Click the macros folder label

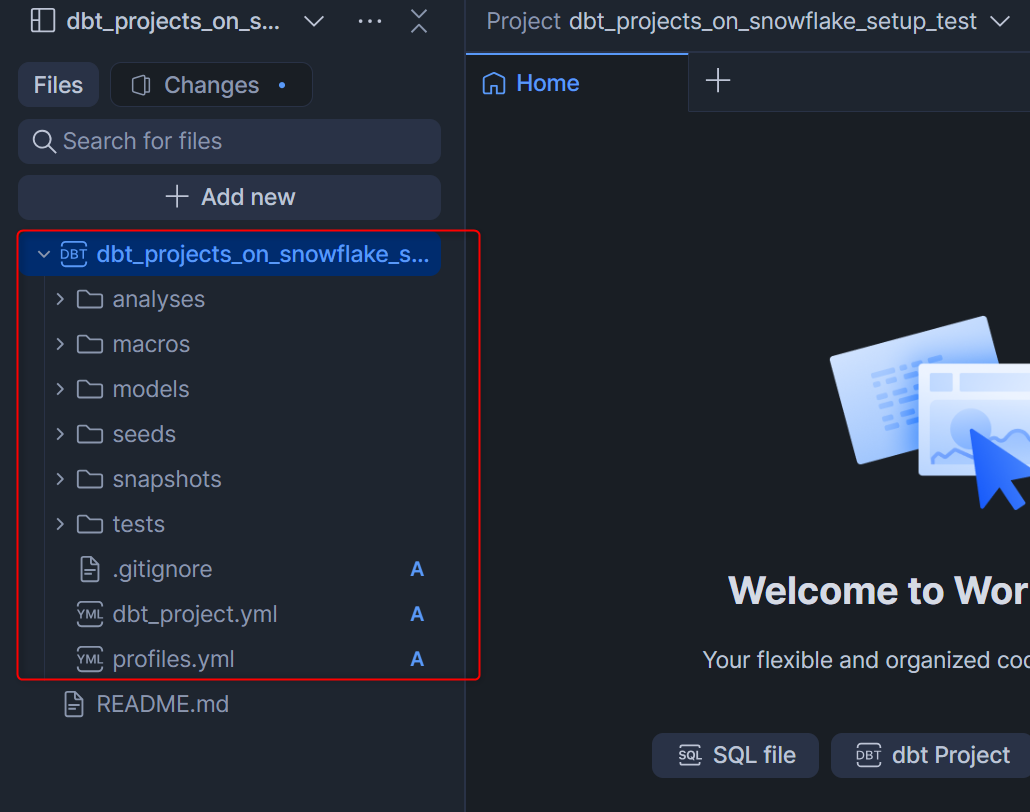pos(151,344)
